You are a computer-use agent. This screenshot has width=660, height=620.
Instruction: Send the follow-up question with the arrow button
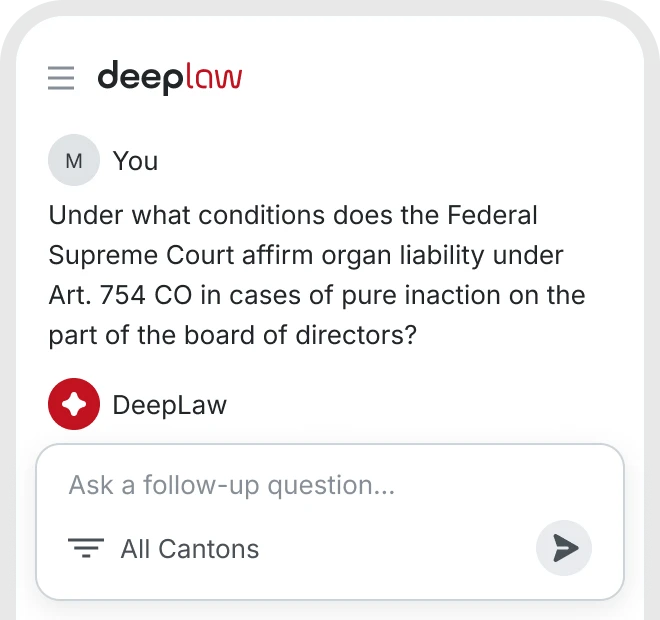564,548
